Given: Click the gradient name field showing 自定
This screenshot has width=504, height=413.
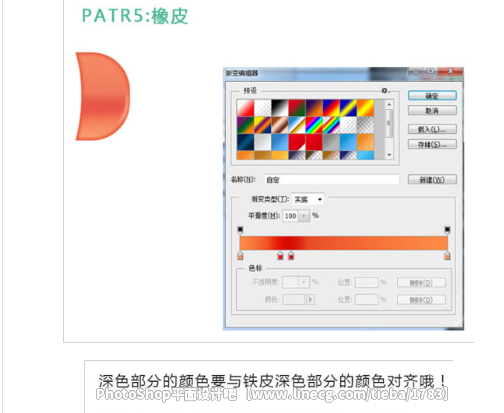Looking at the screenshot, I should pyautogui.click(x=332, y=180).
